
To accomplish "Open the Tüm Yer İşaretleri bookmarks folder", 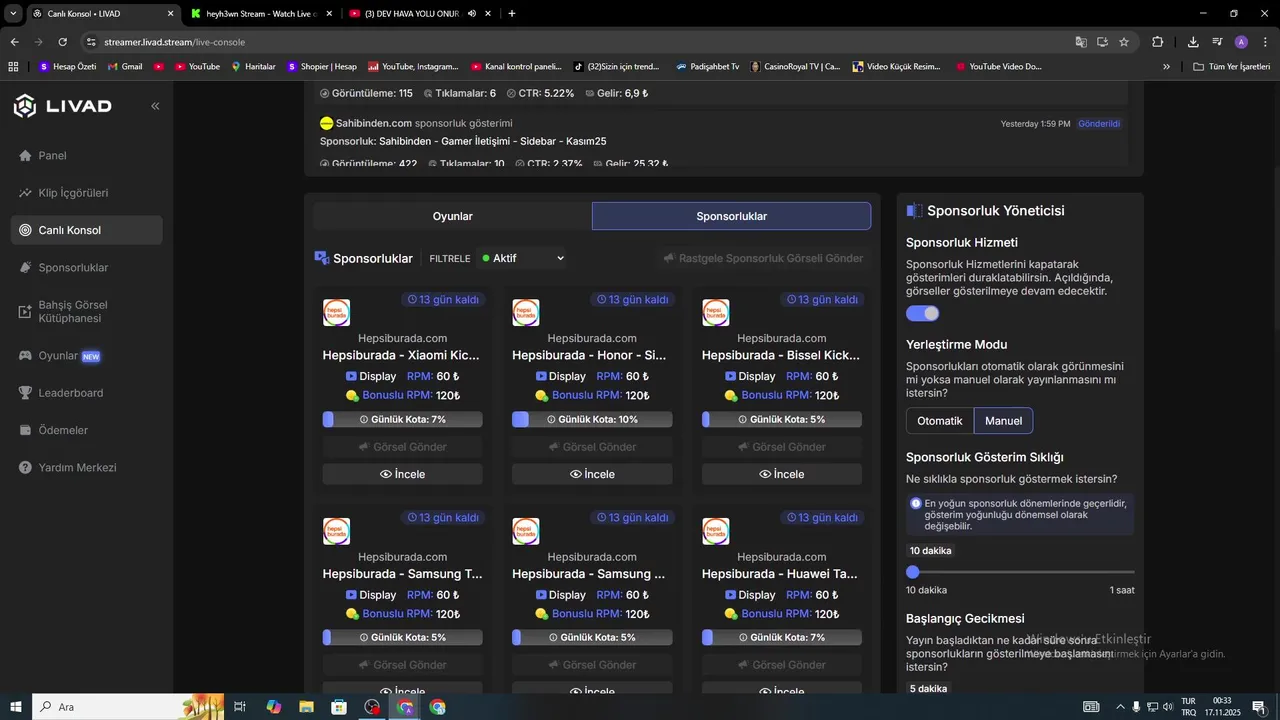I will [1231, 67].
